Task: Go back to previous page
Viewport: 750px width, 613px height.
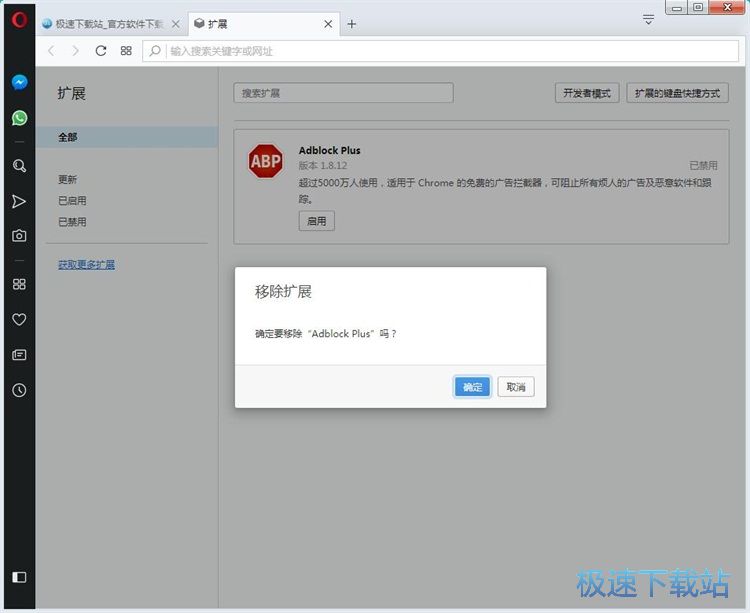Action: coord(51,51)
